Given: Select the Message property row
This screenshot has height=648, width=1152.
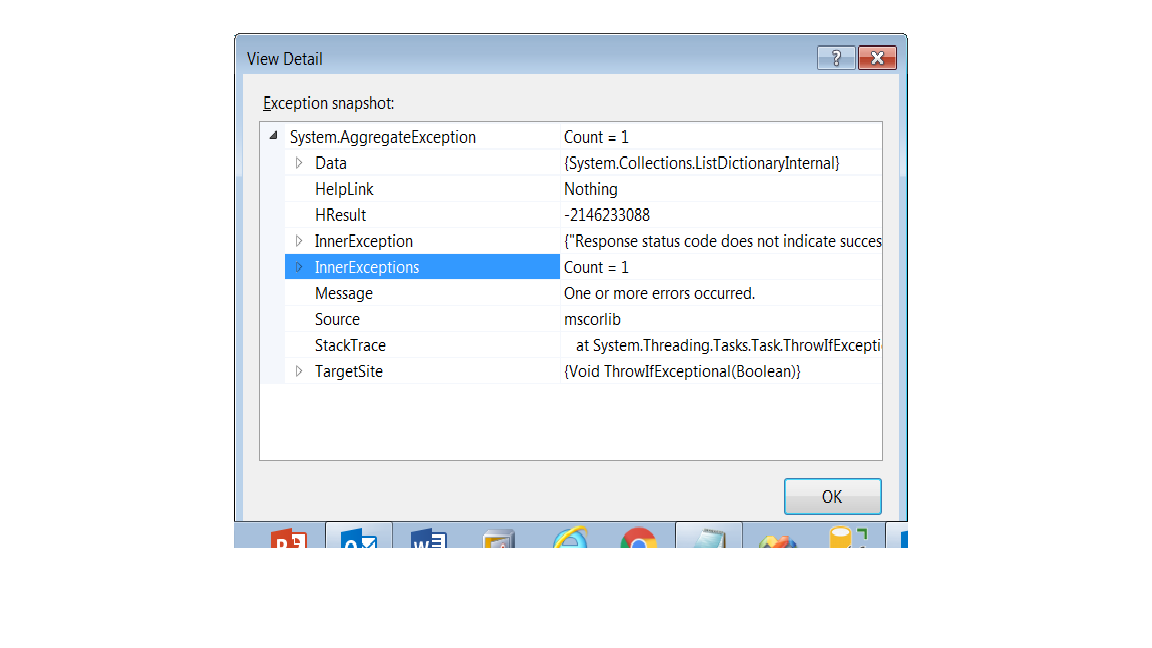Looking at the screenshot, I should click(x=344, y=293).
